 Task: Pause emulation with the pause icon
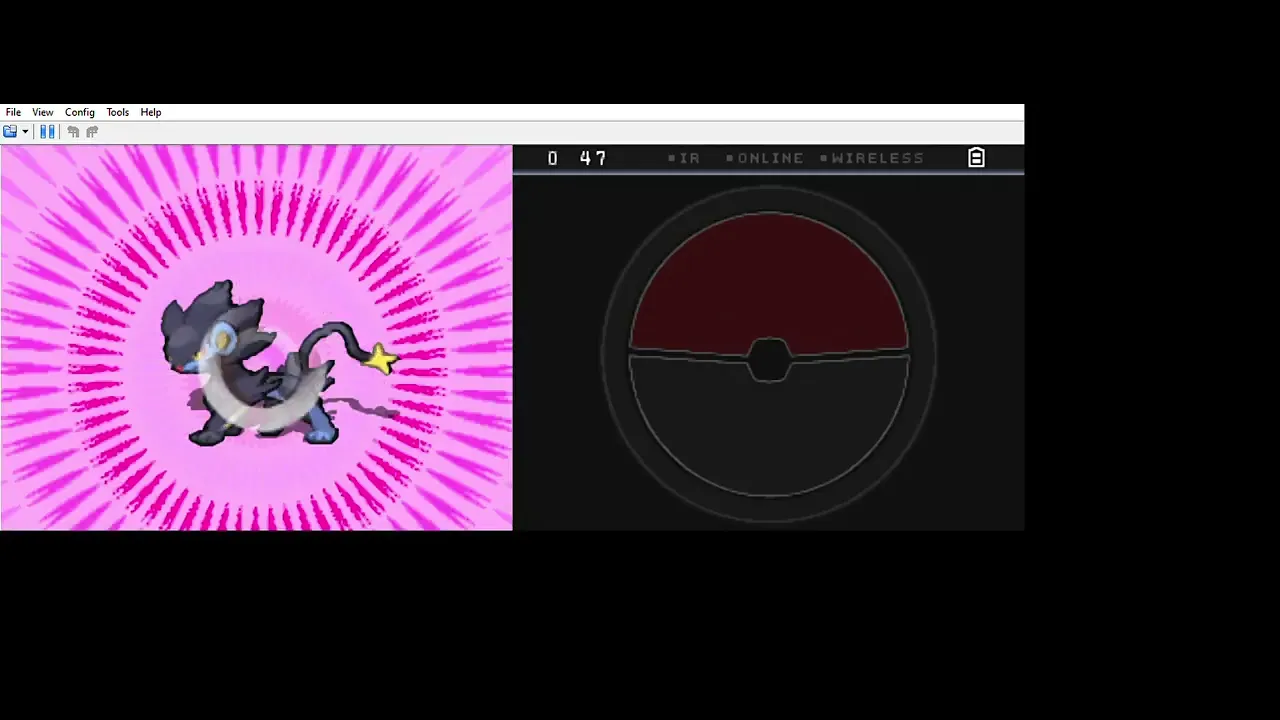[47, 132]
